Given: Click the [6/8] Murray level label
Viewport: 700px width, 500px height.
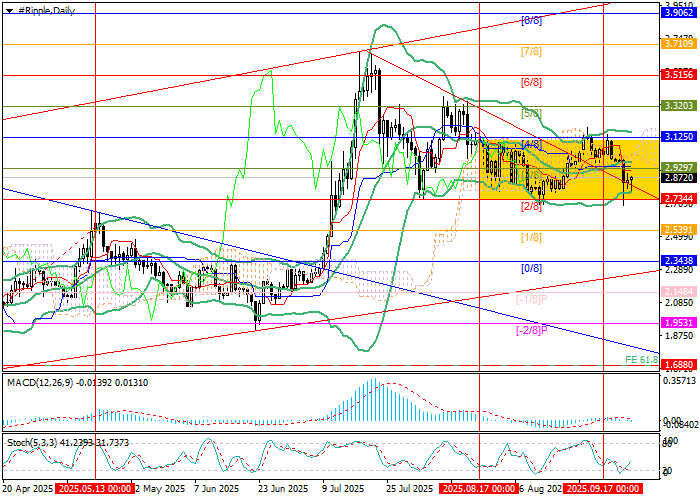Looking at the screenshot, I should pos(531,83).
